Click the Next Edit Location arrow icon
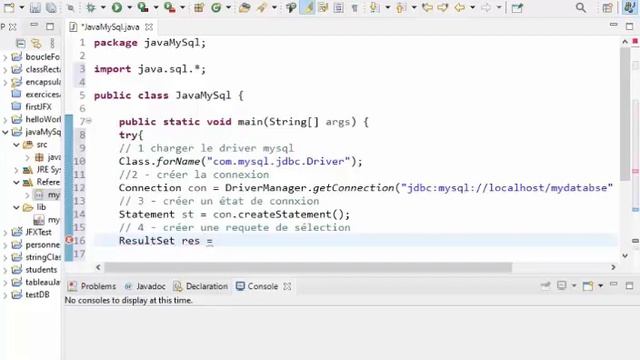 443,7
